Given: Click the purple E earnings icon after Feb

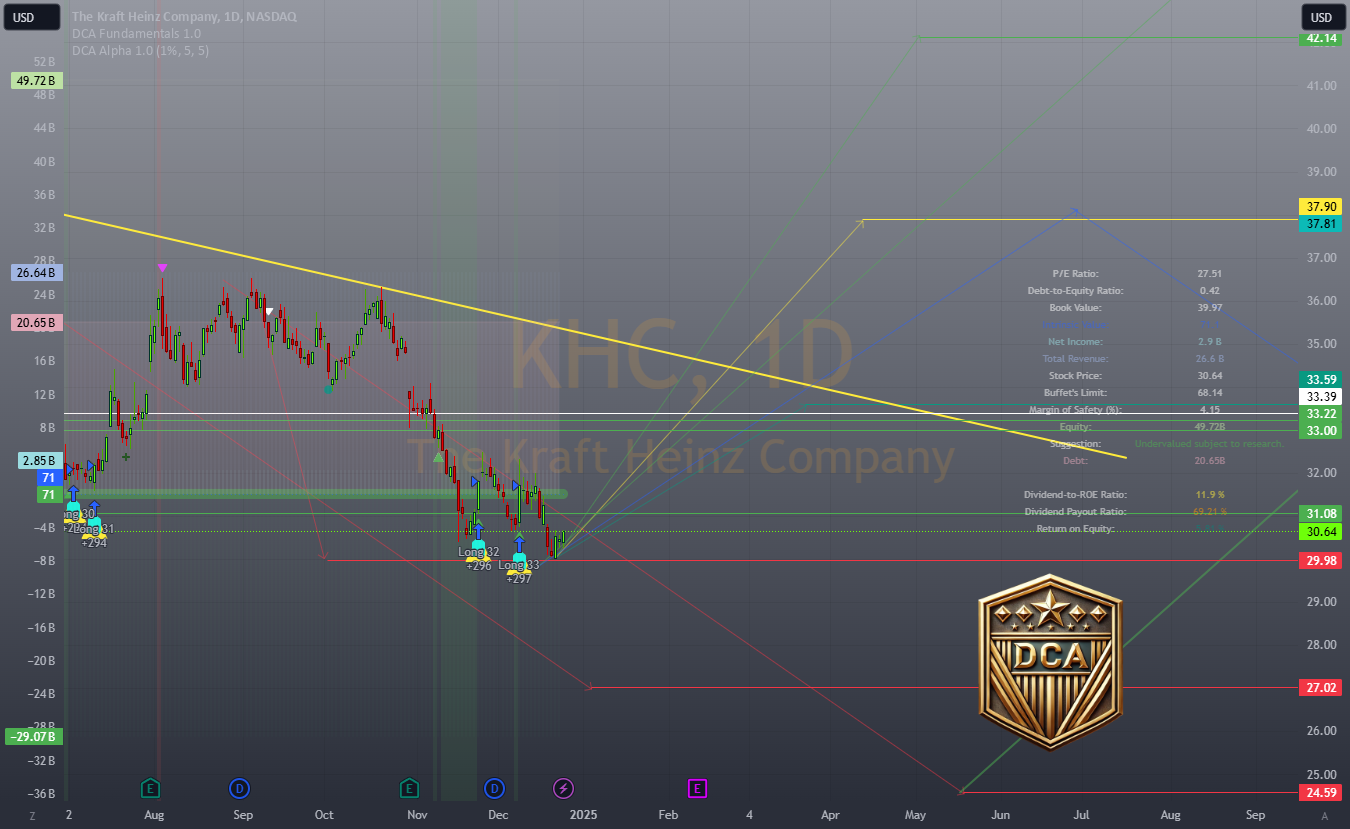Looking at the screenshot, I should pyautogui.click(x=697, y=788).
